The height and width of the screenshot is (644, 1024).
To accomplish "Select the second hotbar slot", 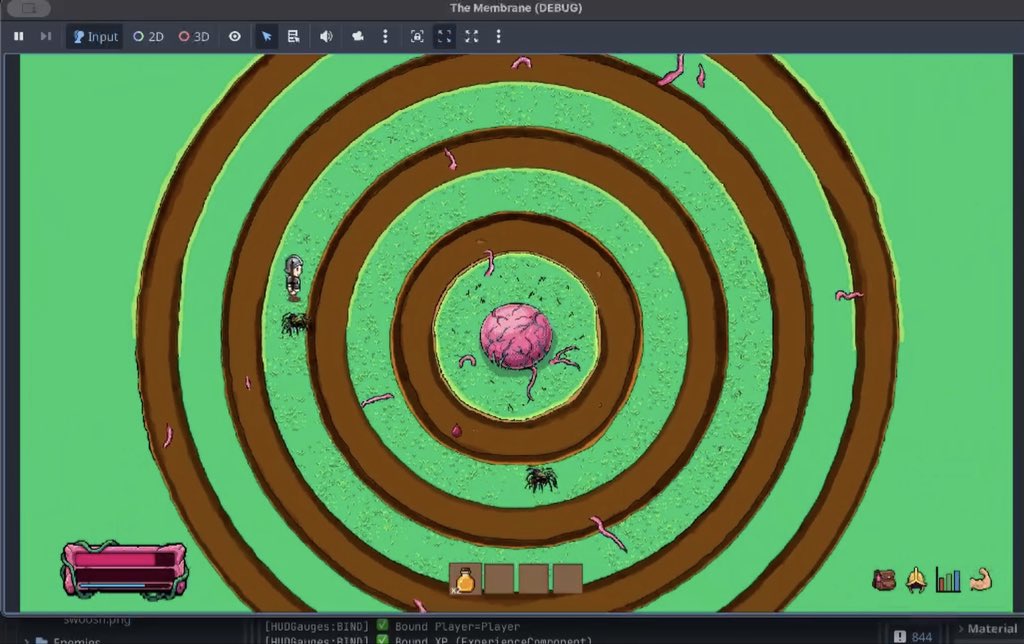I will point(499,579).
